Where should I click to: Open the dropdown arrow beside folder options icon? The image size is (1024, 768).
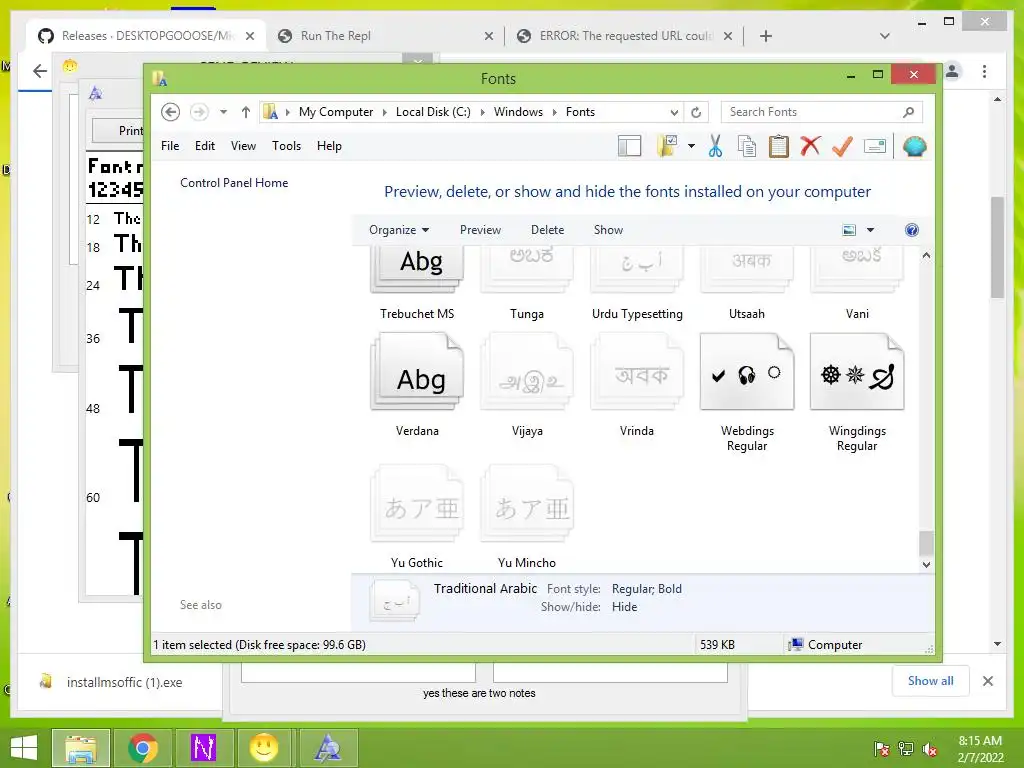pyautogui.click(x=691, y=146)
